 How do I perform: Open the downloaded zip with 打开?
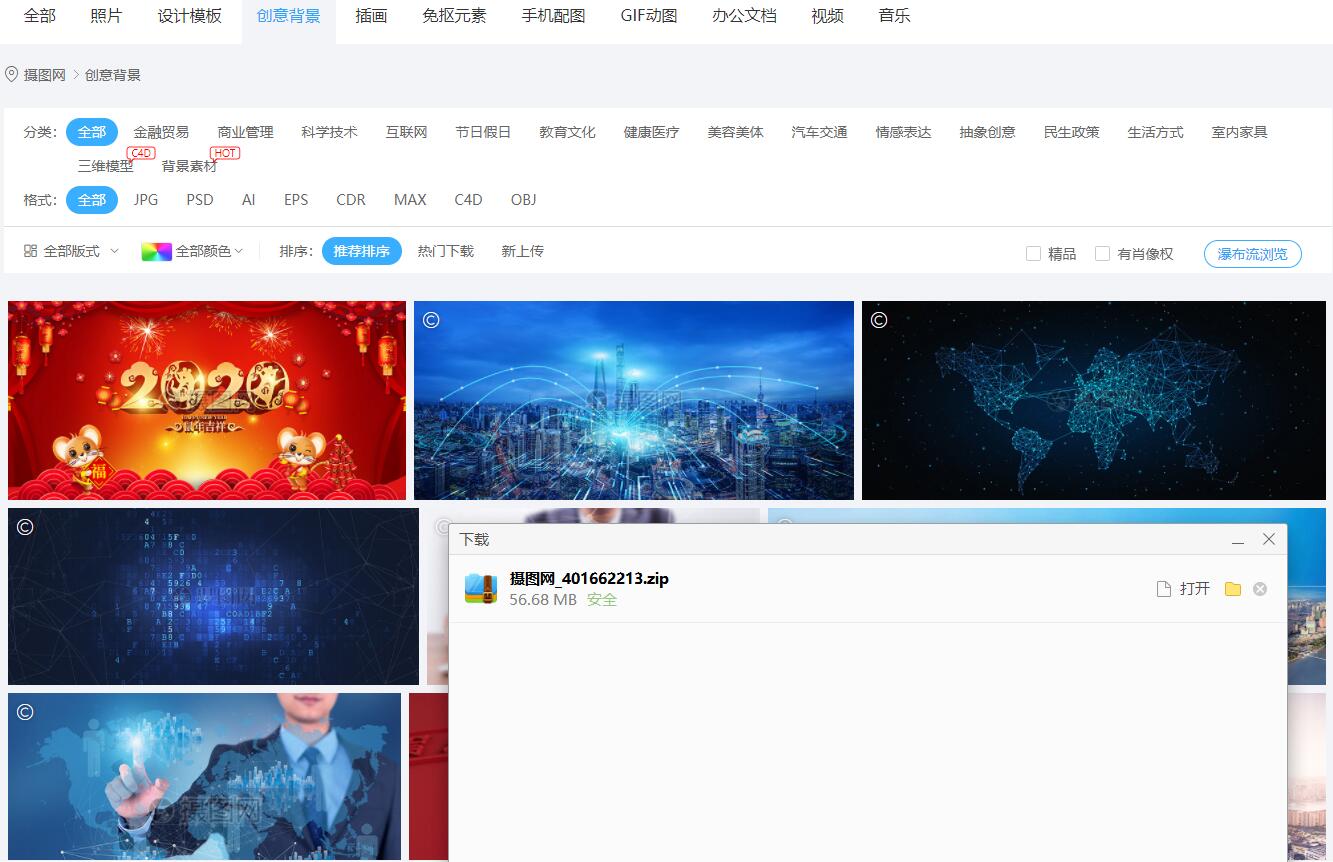tap(1193, 589)
